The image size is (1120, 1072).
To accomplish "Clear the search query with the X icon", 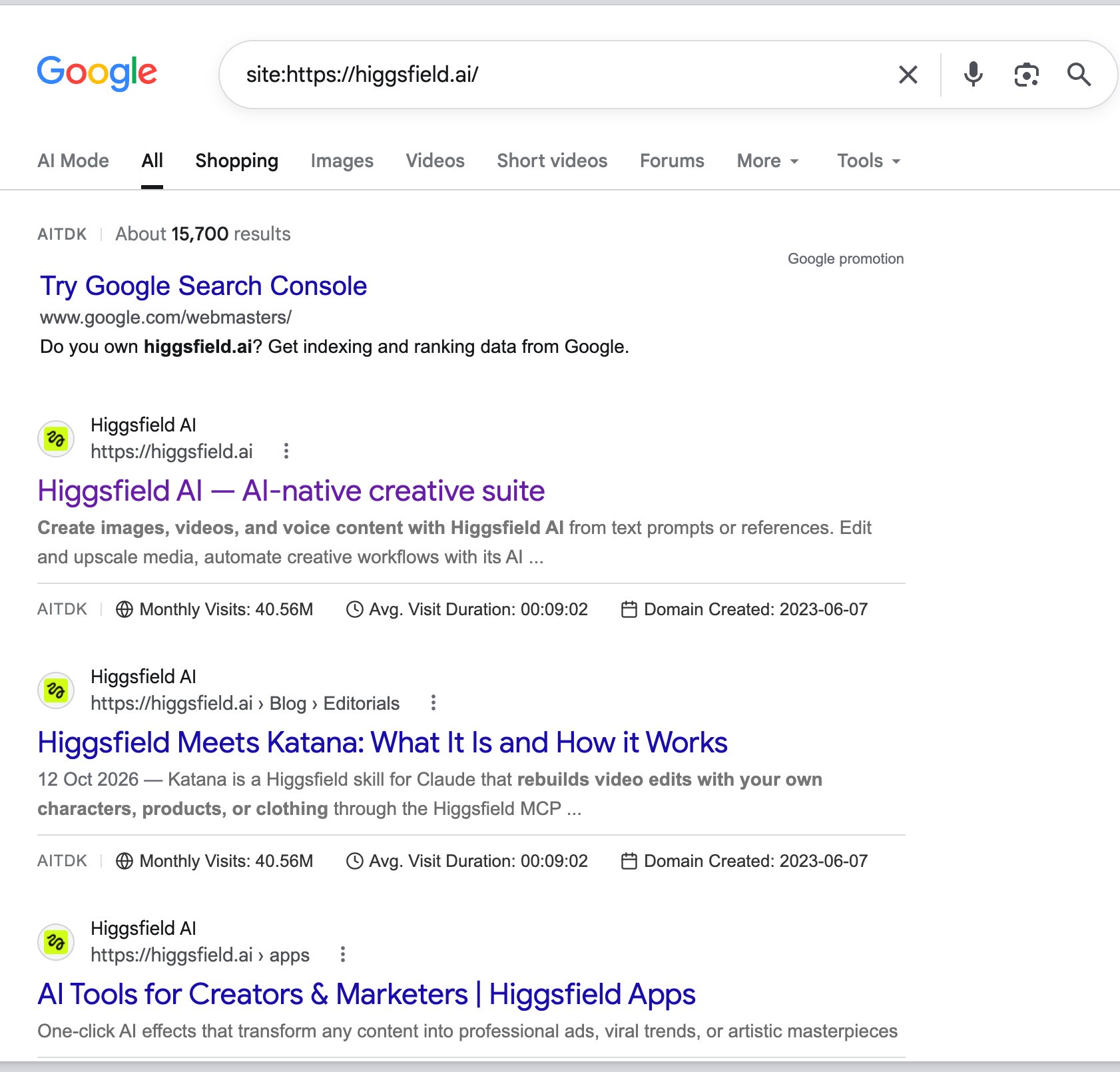I will (x=908, y=75).
